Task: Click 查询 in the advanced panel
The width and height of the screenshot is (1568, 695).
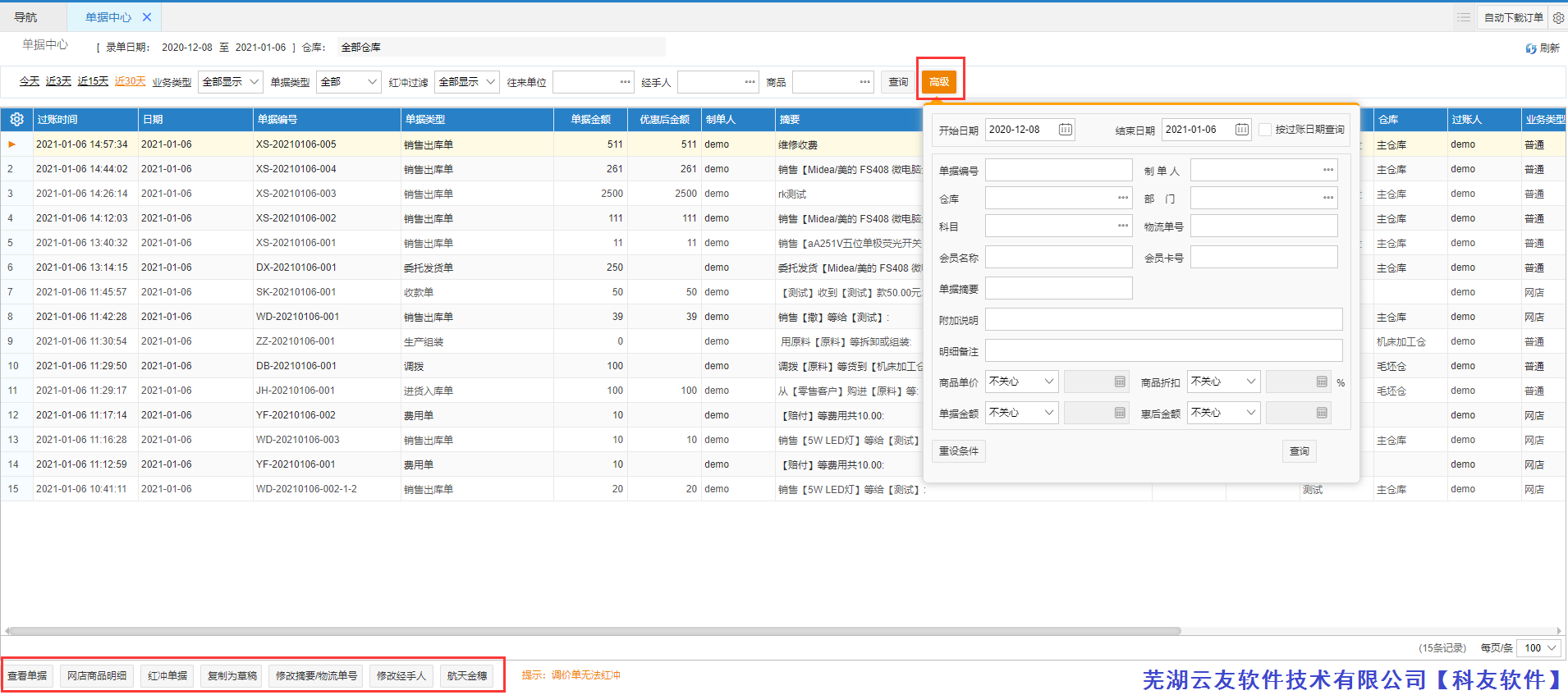Action: [1300, 451]
